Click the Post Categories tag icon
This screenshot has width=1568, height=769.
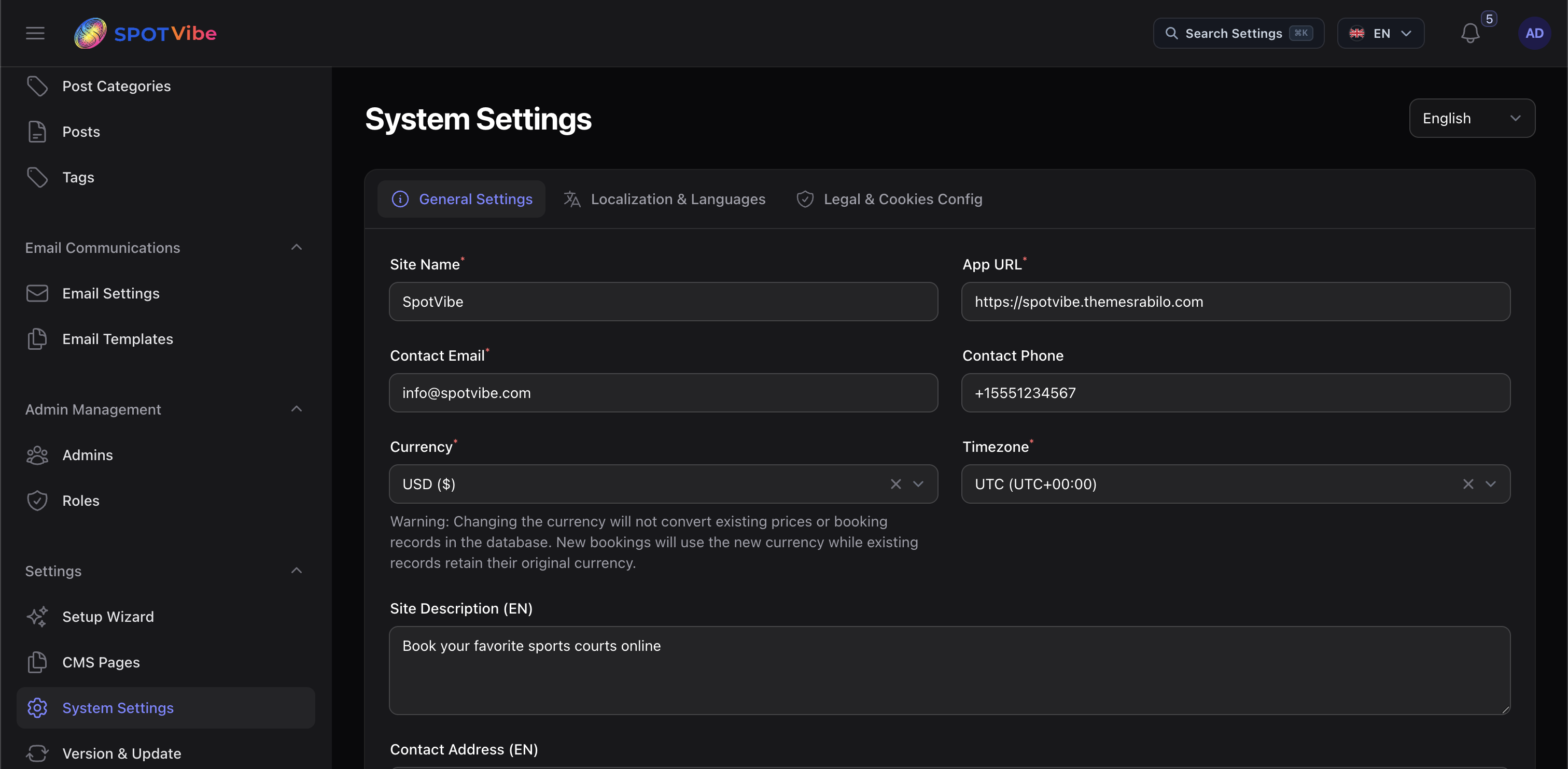(37, 86)
